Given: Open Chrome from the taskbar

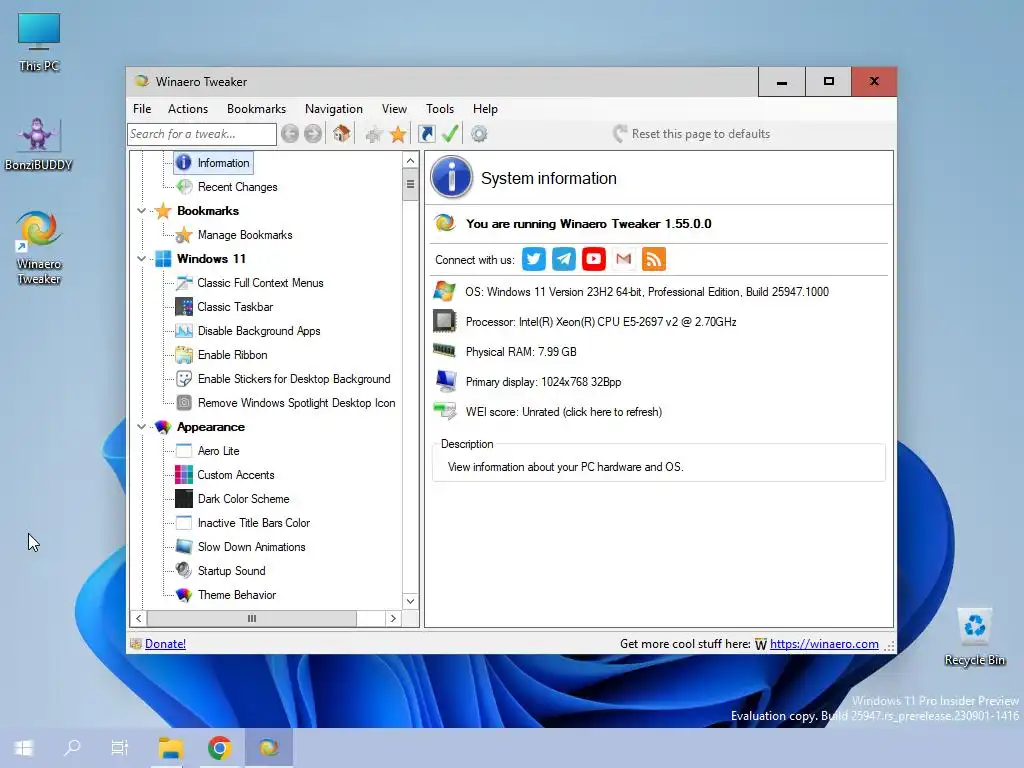Looking at the screenshot, I should pyautogui.click(x=219, y=748).
